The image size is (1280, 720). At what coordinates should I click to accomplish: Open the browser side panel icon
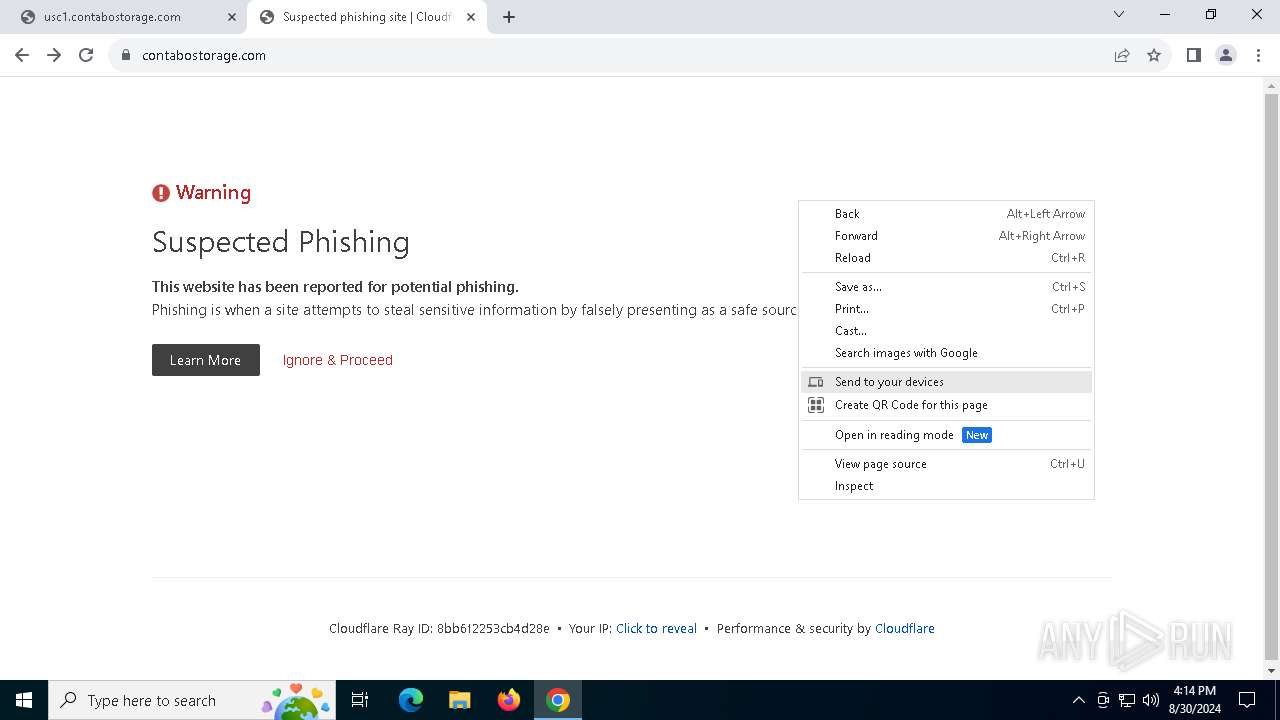[1193, 55]
